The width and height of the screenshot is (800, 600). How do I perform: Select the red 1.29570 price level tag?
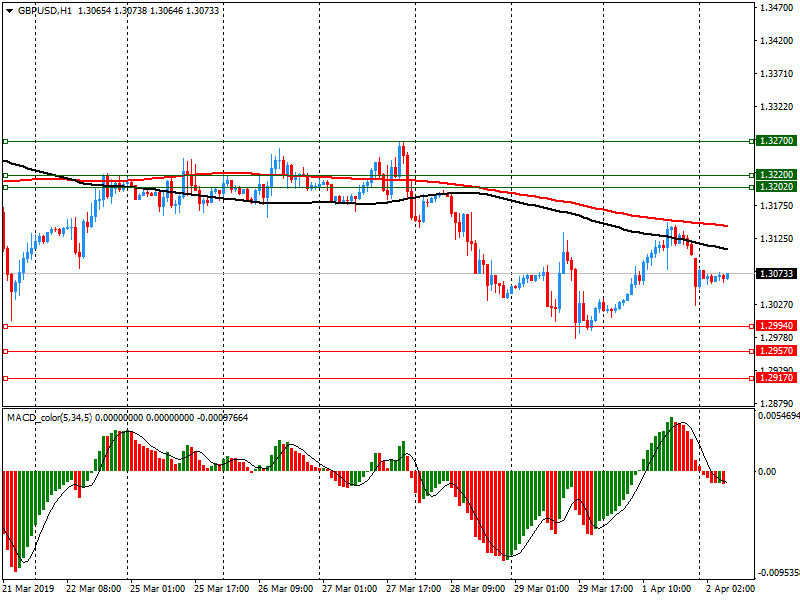tap(776, 351)
